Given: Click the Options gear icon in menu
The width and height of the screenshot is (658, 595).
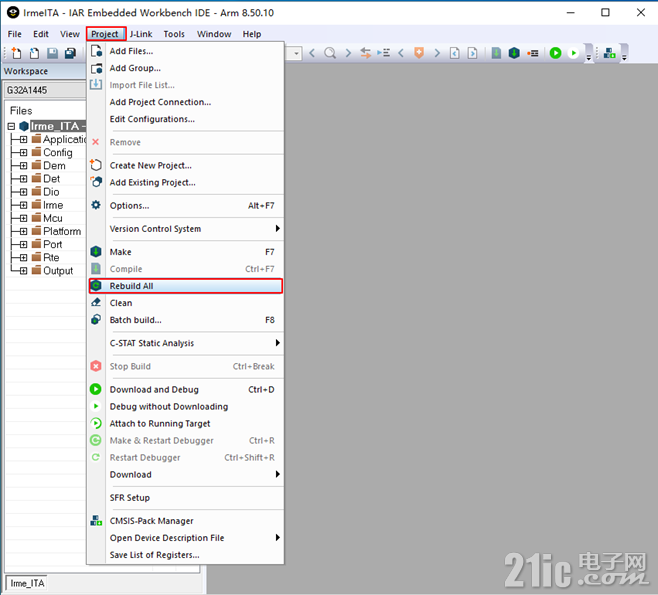Looking at the screenshot, I should pyautogui.click(x=96, y=205).
